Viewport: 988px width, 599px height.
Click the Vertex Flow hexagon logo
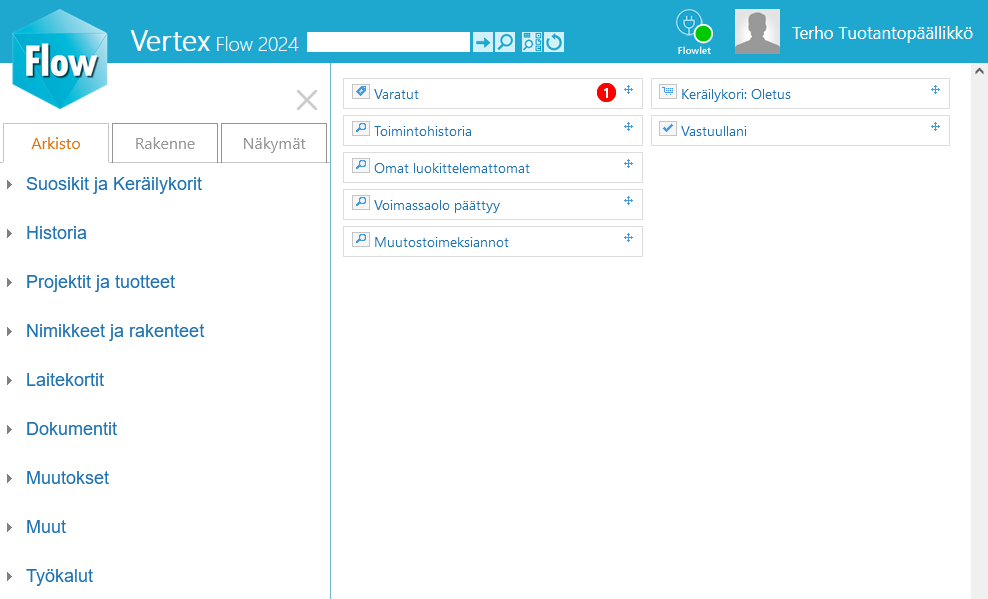tap(60, 60)
